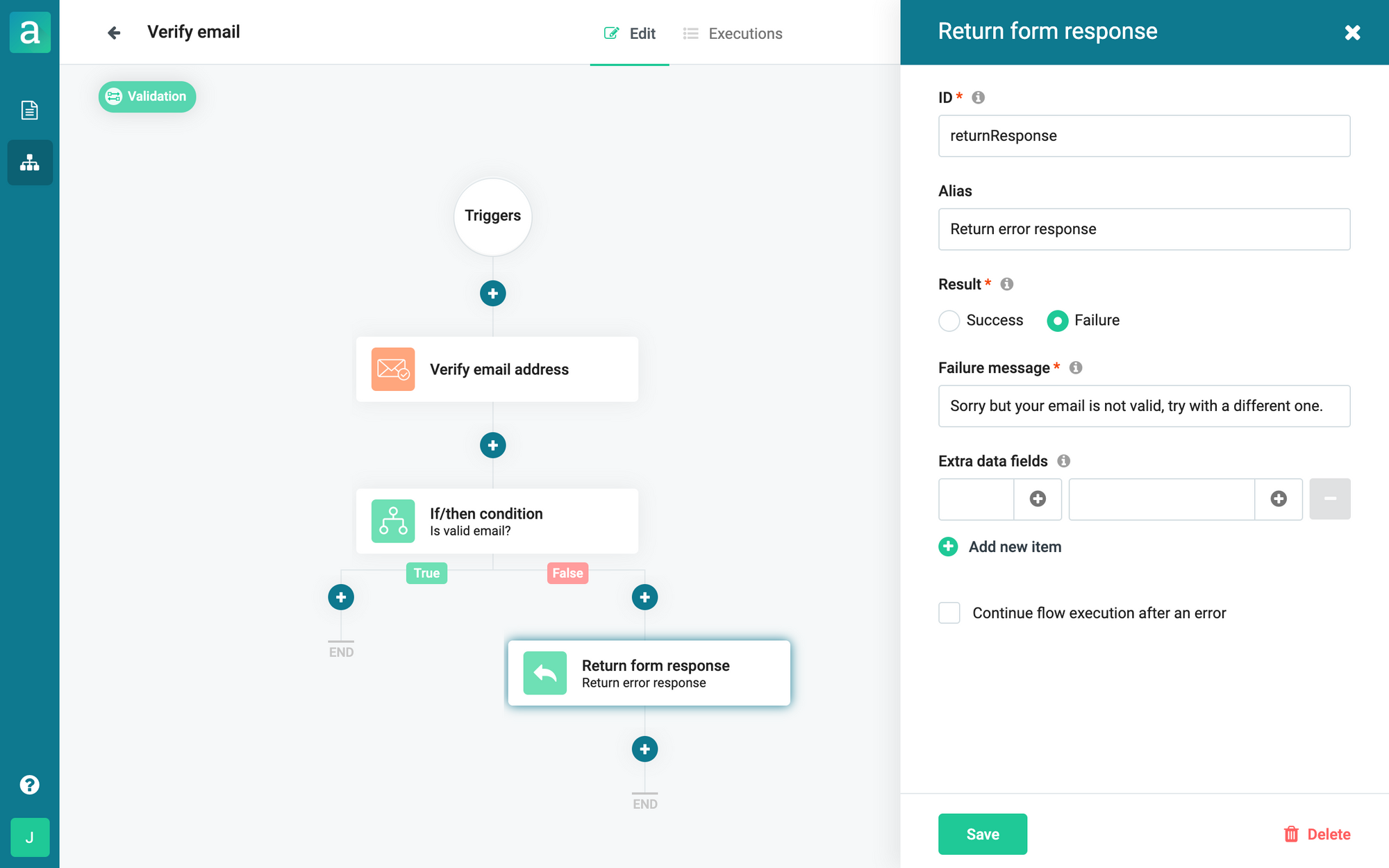The height and width of the screenshot is (868, 1389).
Task: Enable Continue flow execution after an error
Action: (949, 613)
